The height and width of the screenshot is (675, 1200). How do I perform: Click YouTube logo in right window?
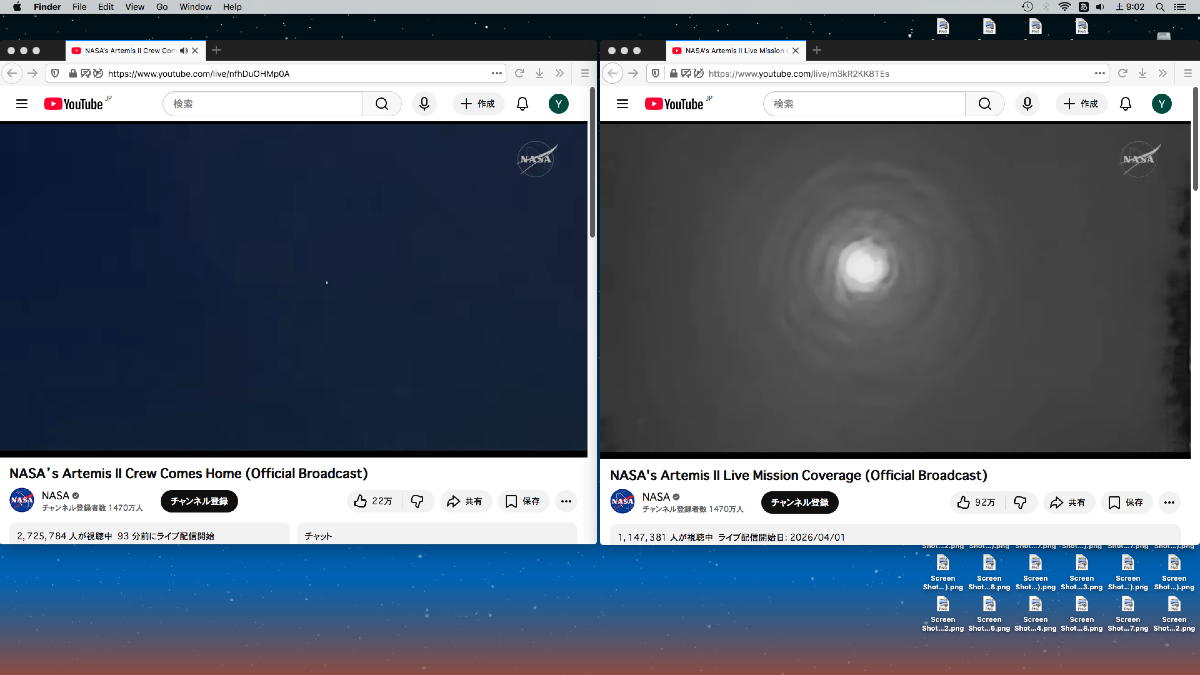tap(677, 103)
